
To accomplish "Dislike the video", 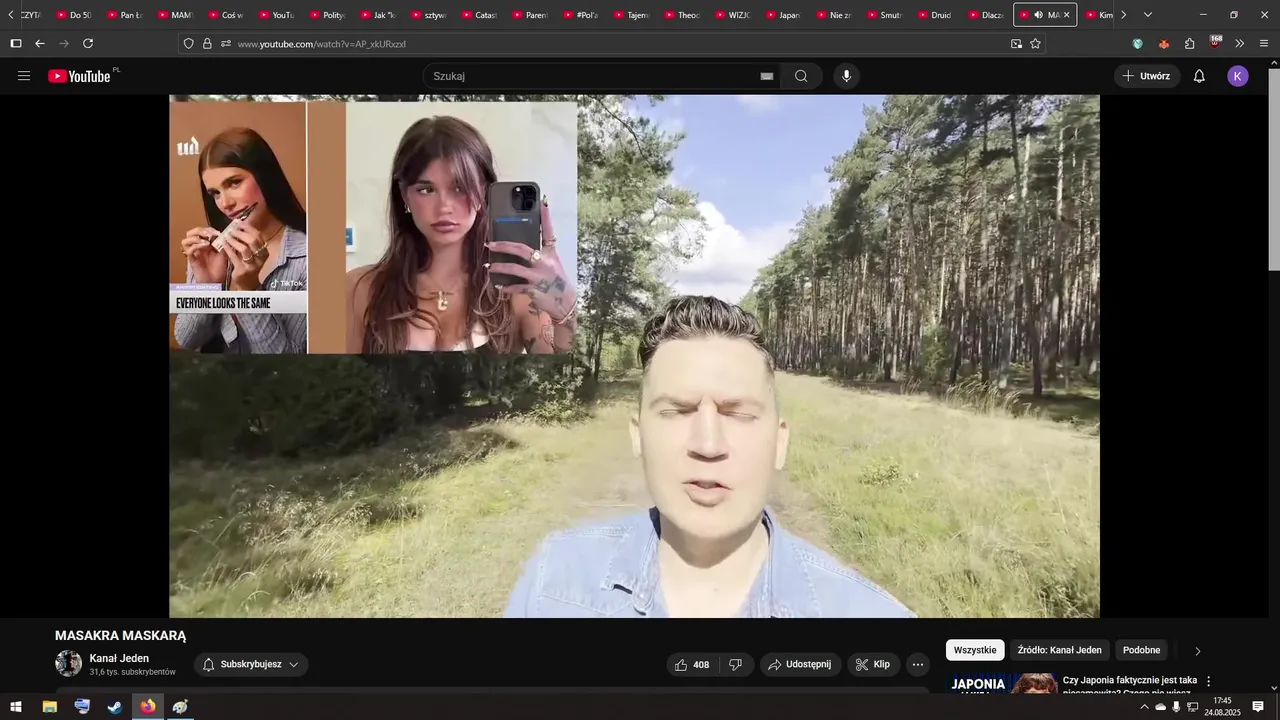I will point(736,664).
